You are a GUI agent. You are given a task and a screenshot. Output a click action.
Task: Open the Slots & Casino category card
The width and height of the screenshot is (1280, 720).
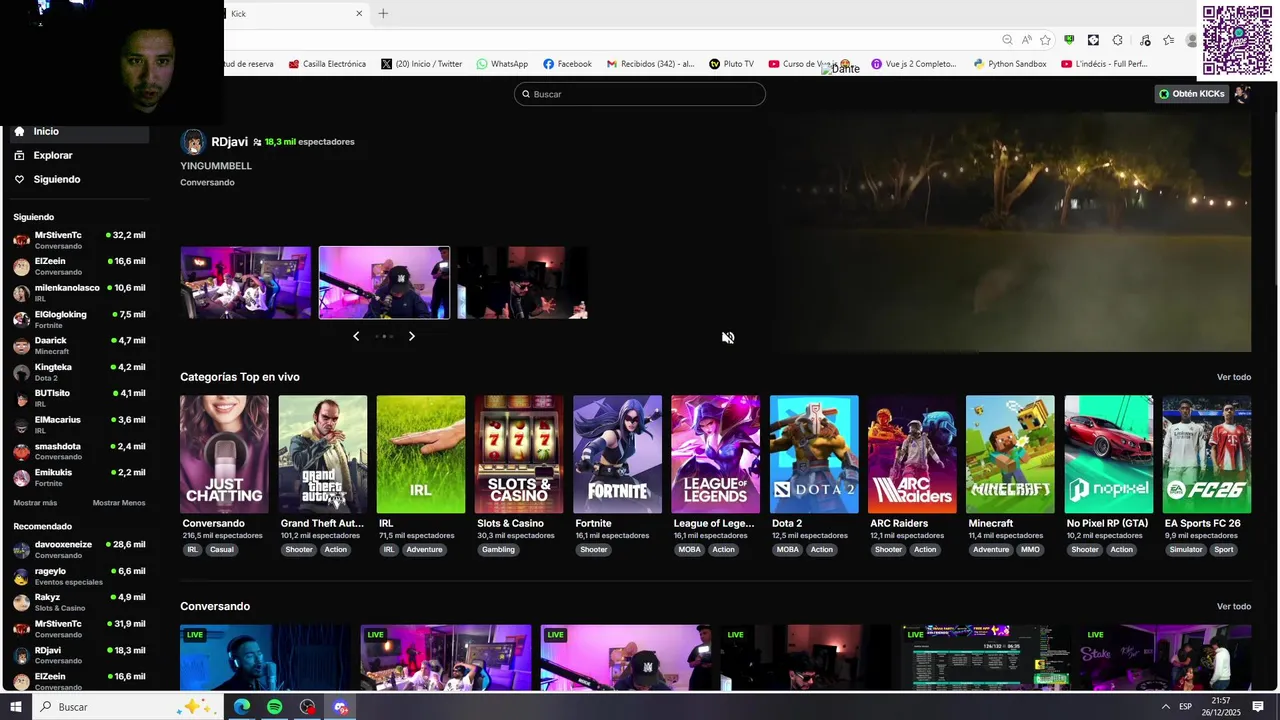pos(519,454)
